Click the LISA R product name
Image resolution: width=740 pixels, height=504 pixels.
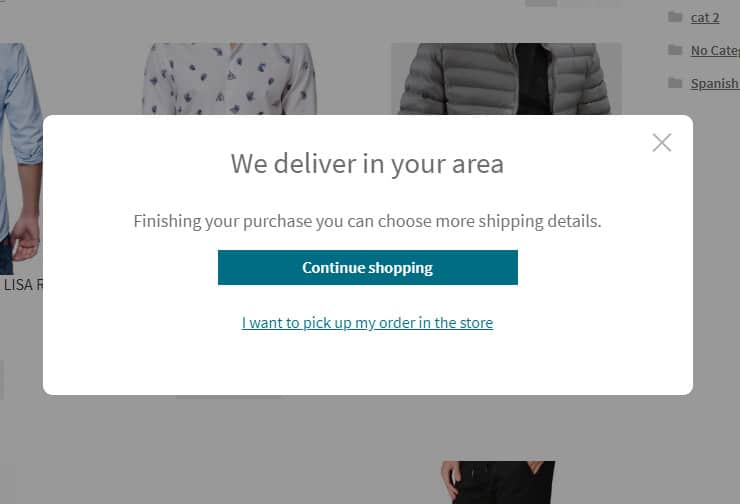(22, 285)
